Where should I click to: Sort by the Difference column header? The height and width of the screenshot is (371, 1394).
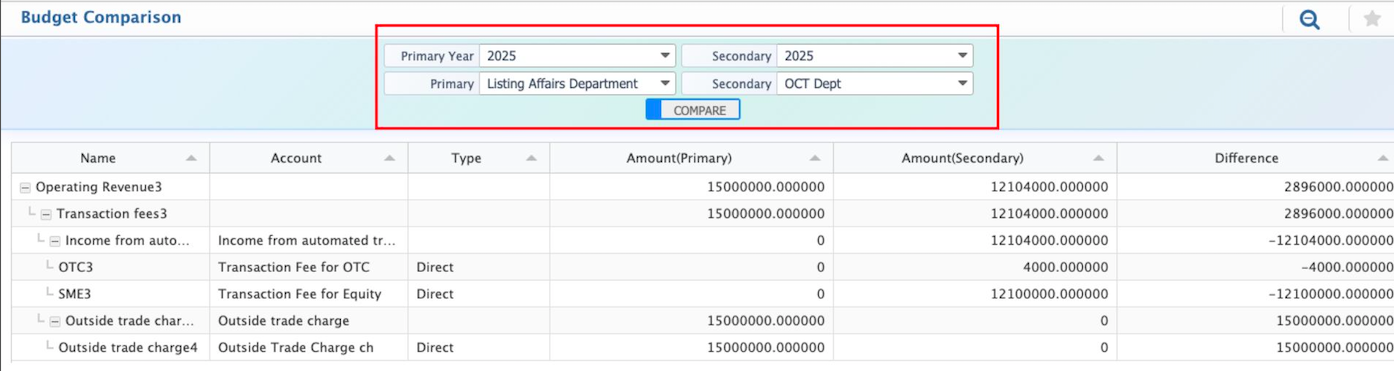point(1255,158)
